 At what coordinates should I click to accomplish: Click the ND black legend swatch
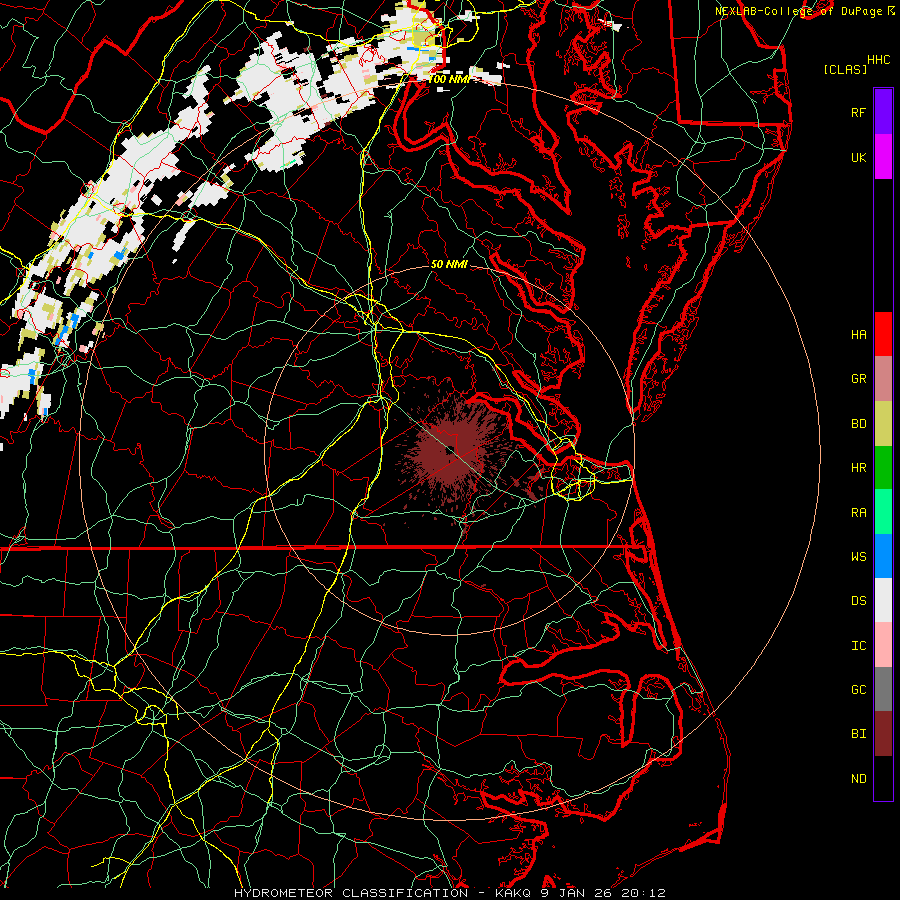[x=883, y=778]
